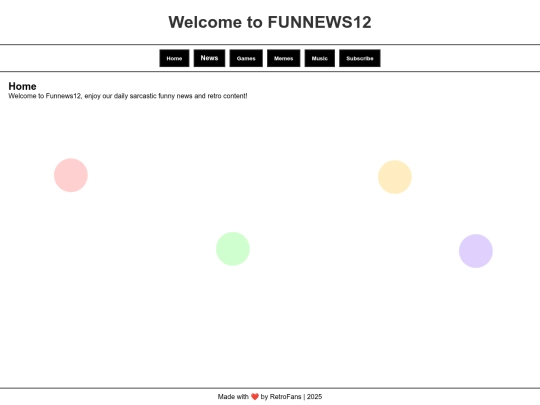Click the pink floating circle
The height and width of the screenshot is (405, 540).
[71, 175]
